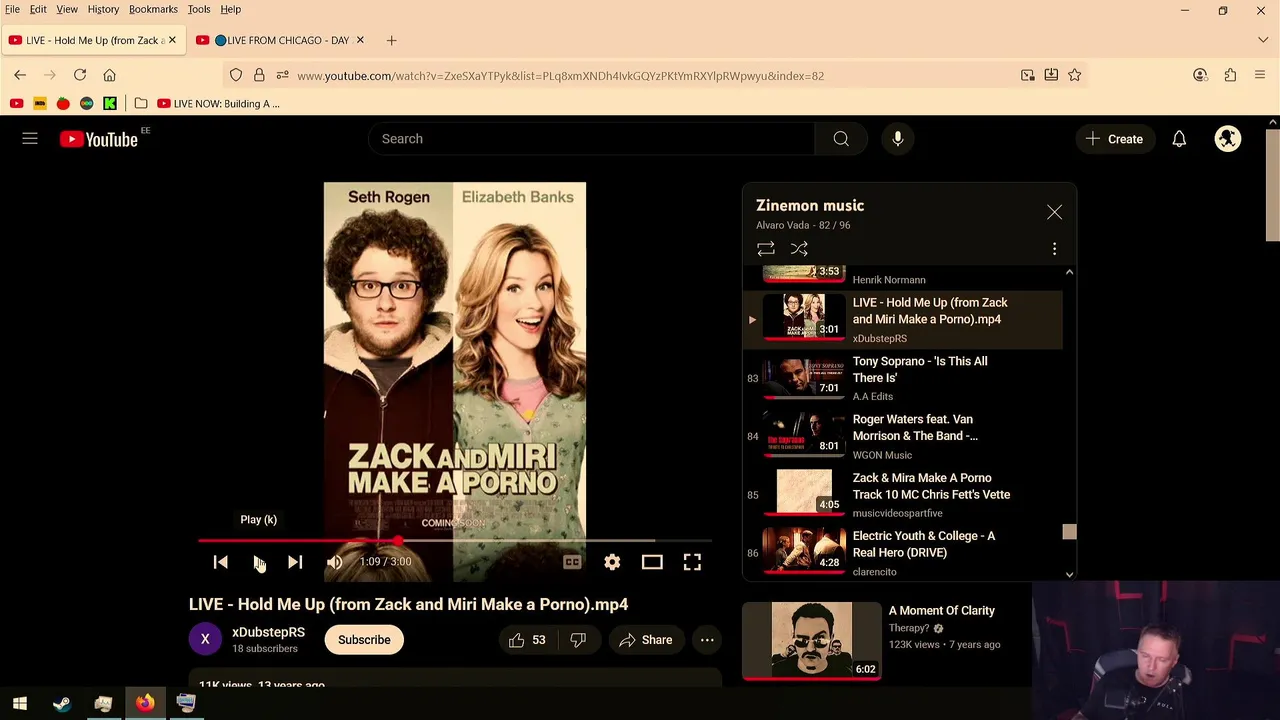The width and height of the screenshot is (1280, 720).
Task: Play the video
Action: [258, 562]
